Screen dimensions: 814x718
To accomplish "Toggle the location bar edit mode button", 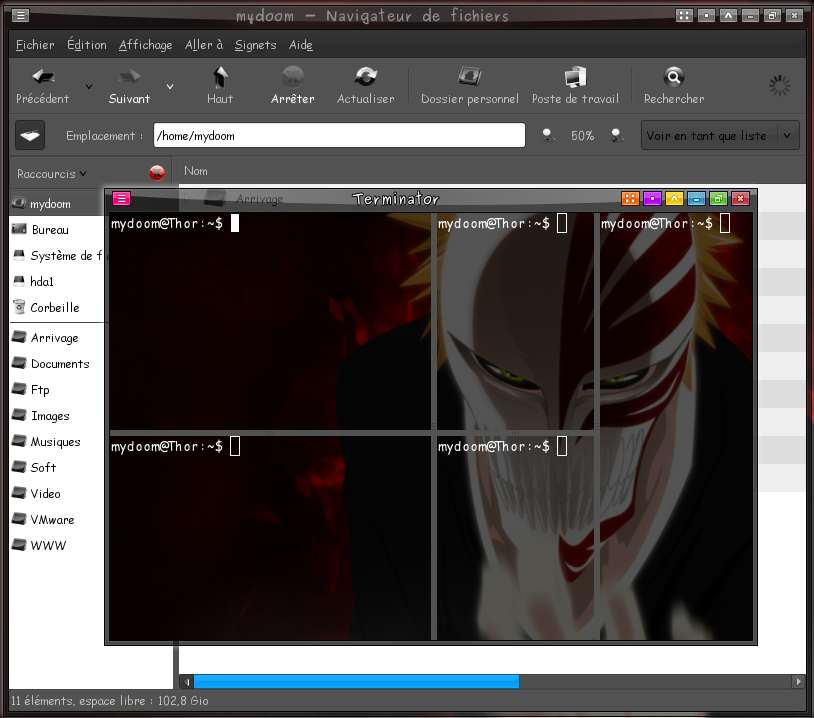I will (30, 136).
